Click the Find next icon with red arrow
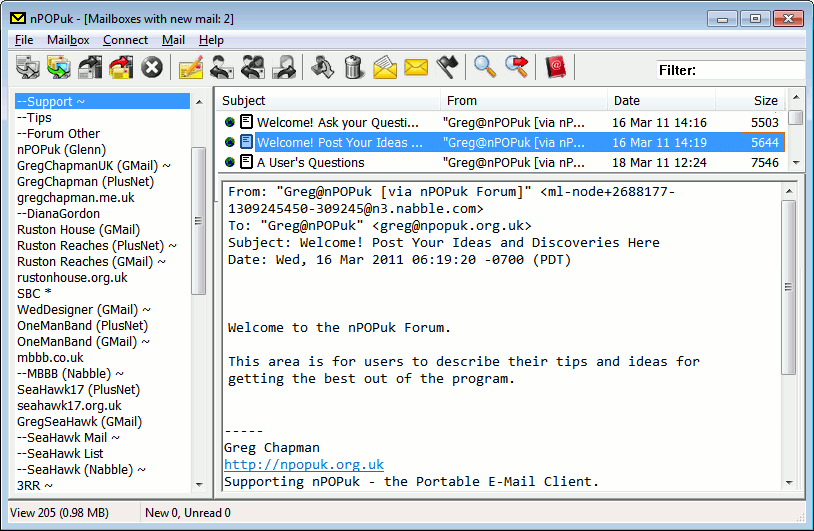The height and width of the screenshot is (531, 814). click(x=517, y=67)
